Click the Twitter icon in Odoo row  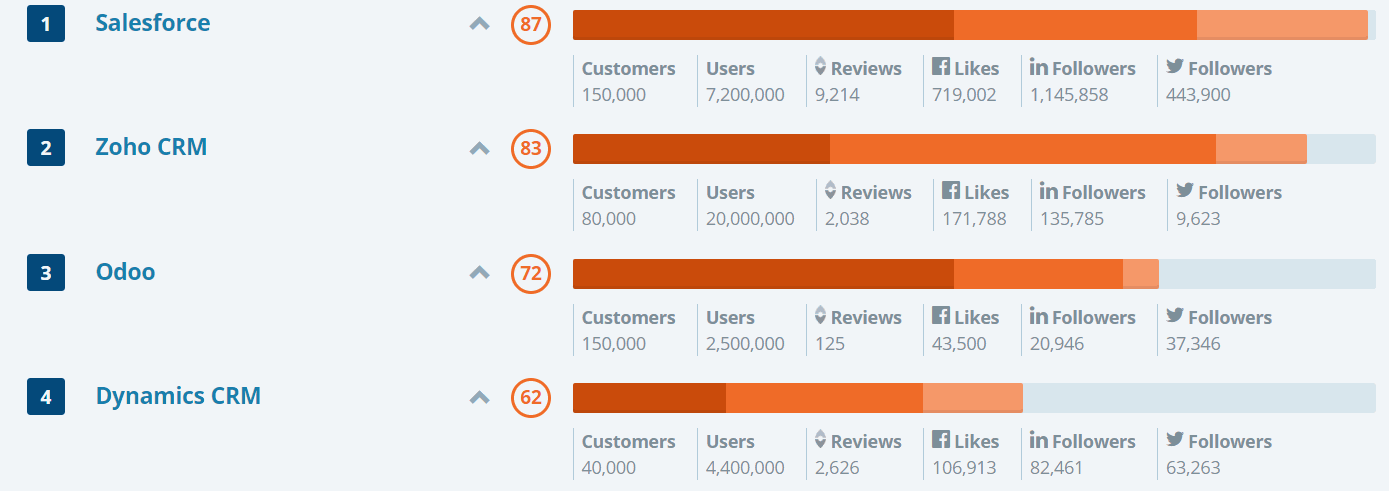point(1175,316)
